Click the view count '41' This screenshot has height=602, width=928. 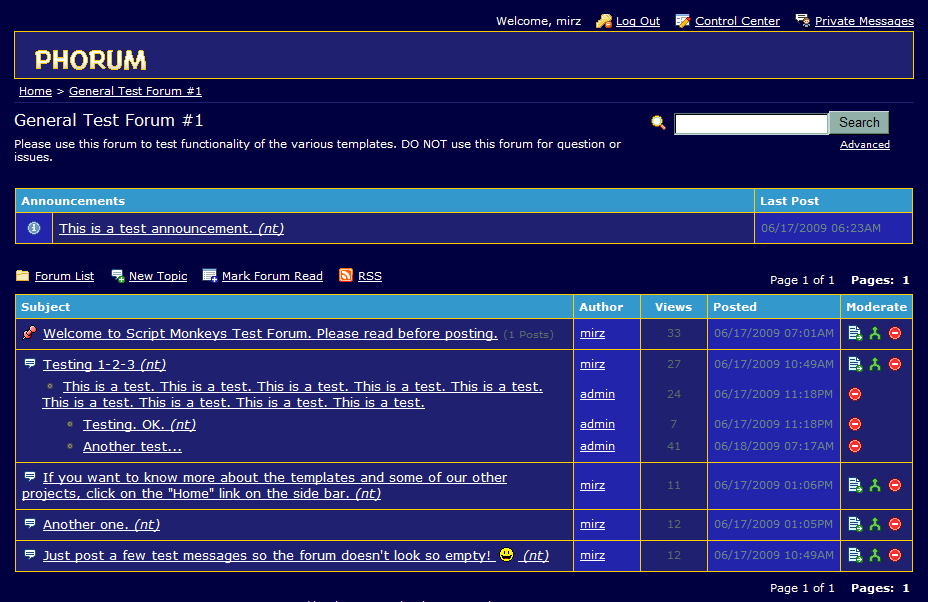tap(674, 446)
